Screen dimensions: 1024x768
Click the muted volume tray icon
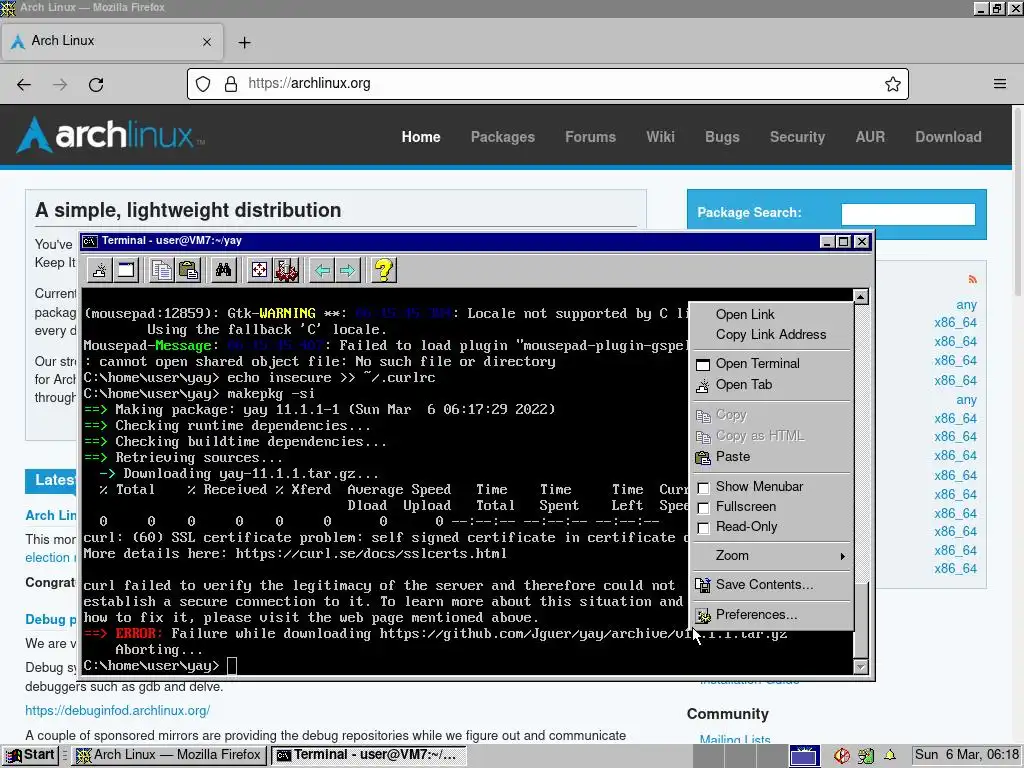(842, 756)
